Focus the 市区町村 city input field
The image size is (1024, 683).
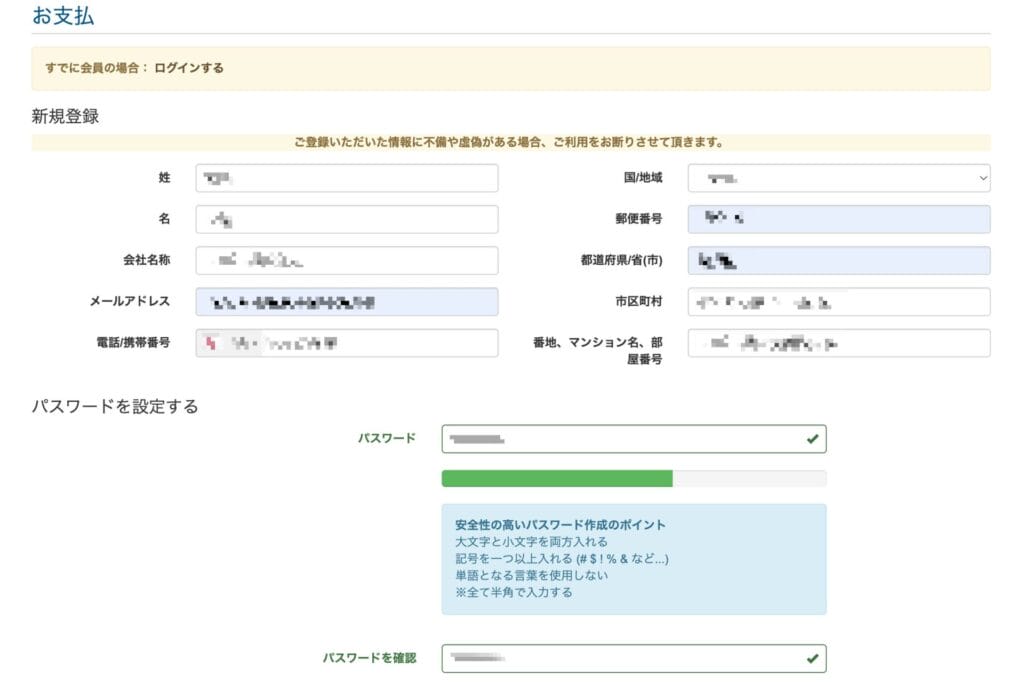839,301
